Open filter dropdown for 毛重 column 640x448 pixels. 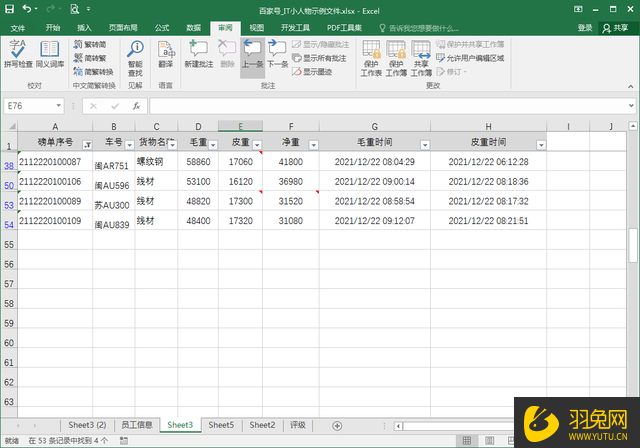213,145
